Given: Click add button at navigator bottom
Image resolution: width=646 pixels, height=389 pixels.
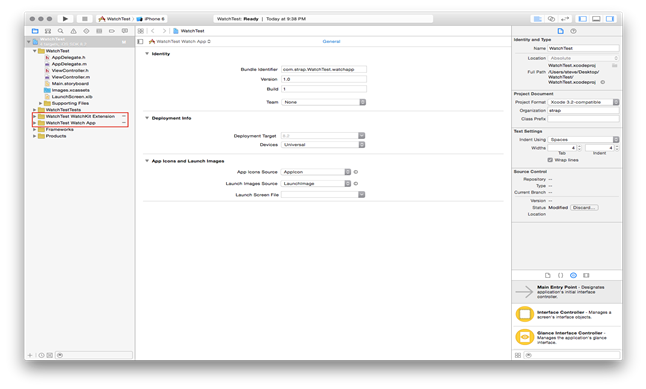Looking at the screenshot, I should click(30, 355).
